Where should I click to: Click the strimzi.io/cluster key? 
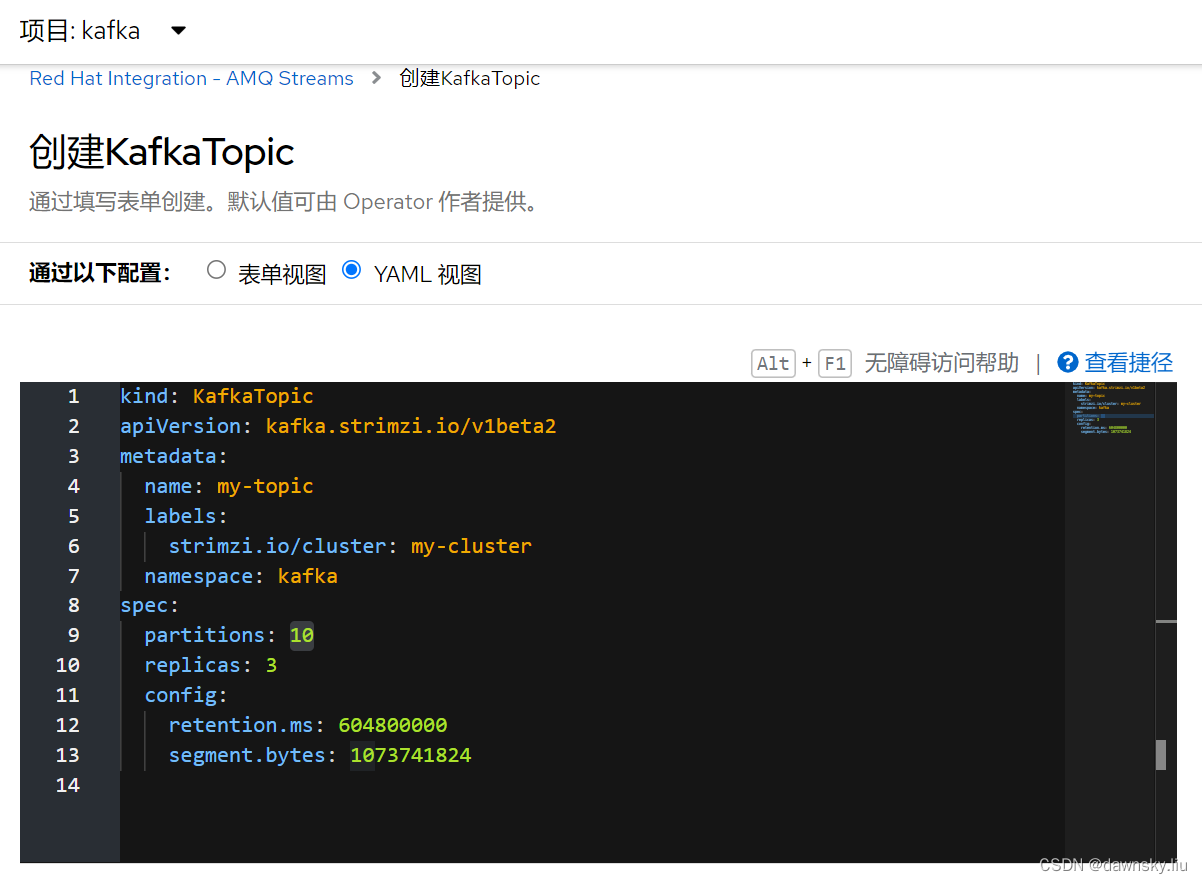click(277, 546)
